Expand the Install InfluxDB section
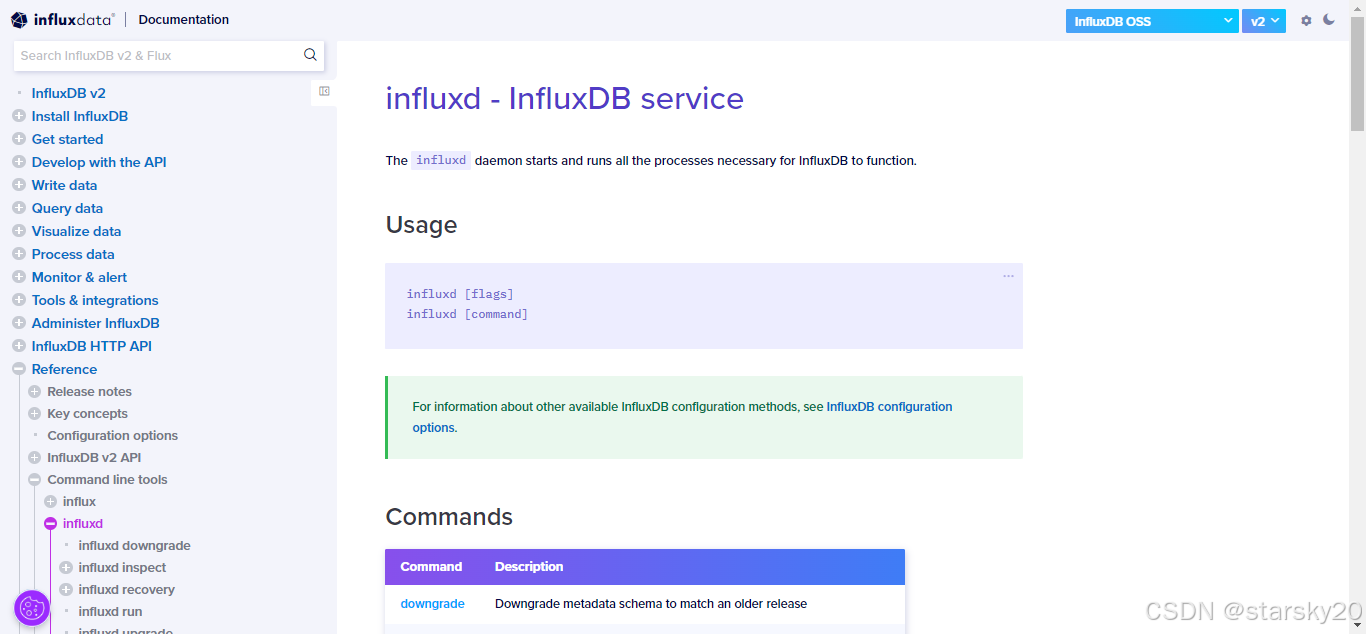This screenshot has width=1366, height=634. pyautogui.click(x=17, y=116)
